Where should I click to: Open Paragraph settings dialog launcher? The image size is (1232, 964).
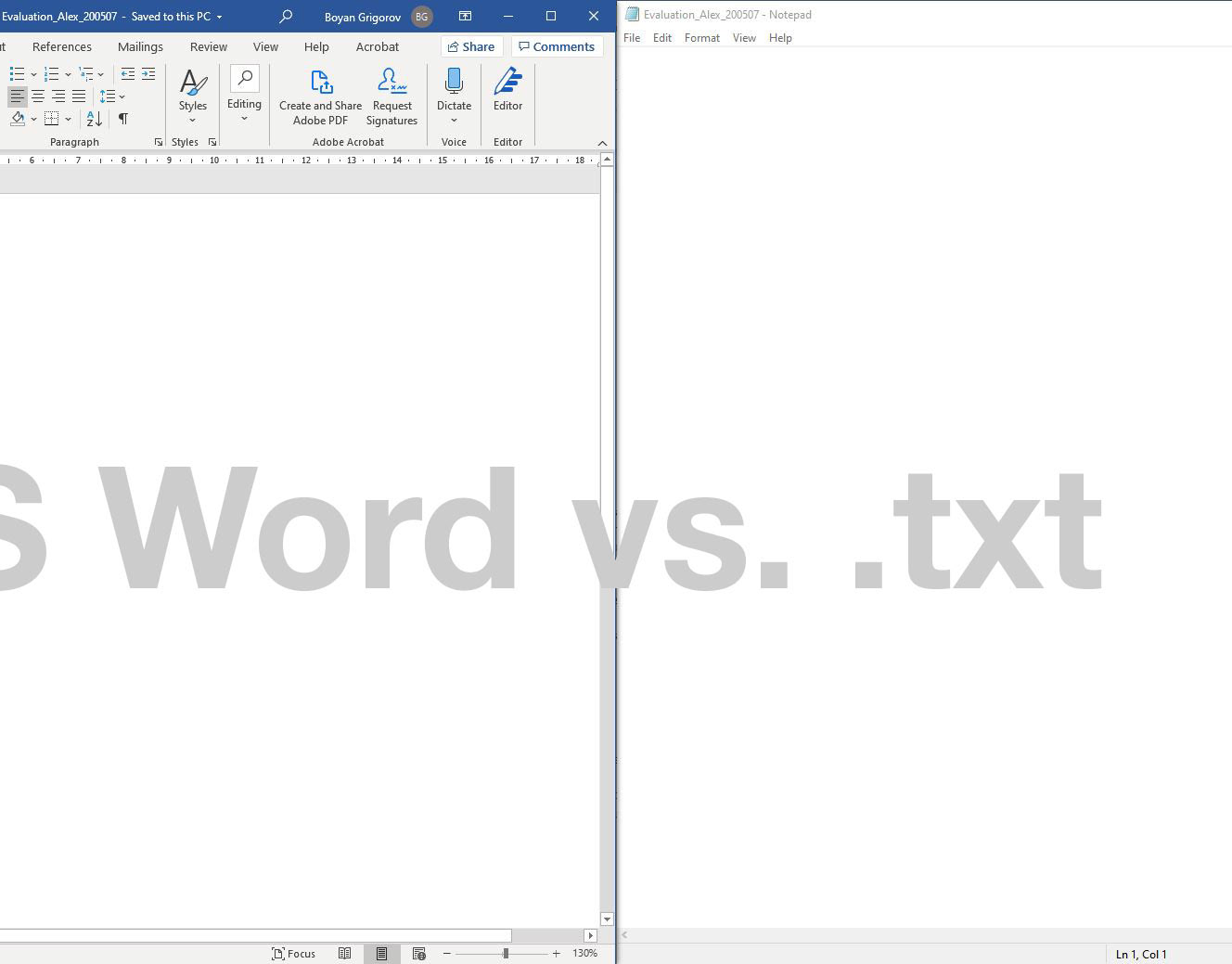158,142
